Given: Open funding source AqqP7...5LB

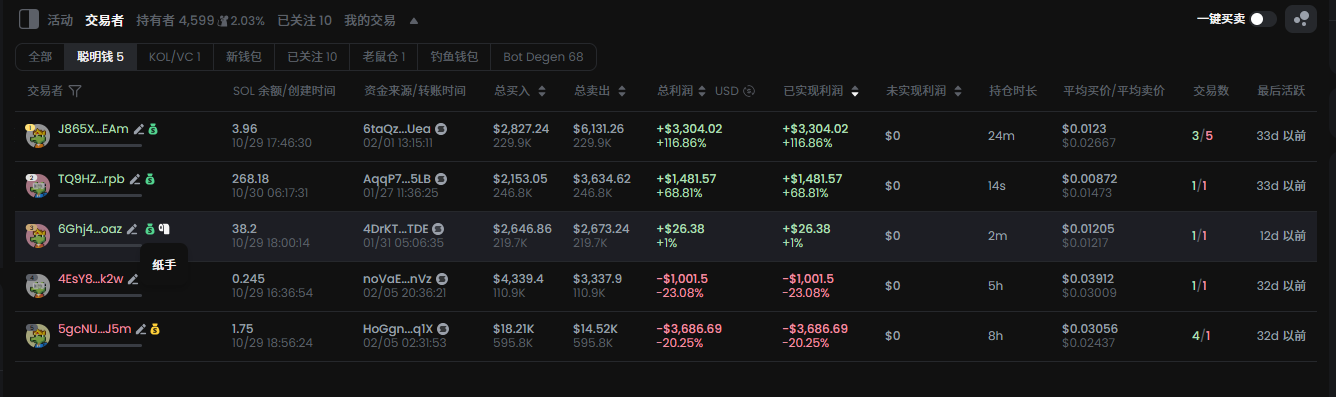Looking at the screenshot, I should pyautogui.click(x=397, y=179).
